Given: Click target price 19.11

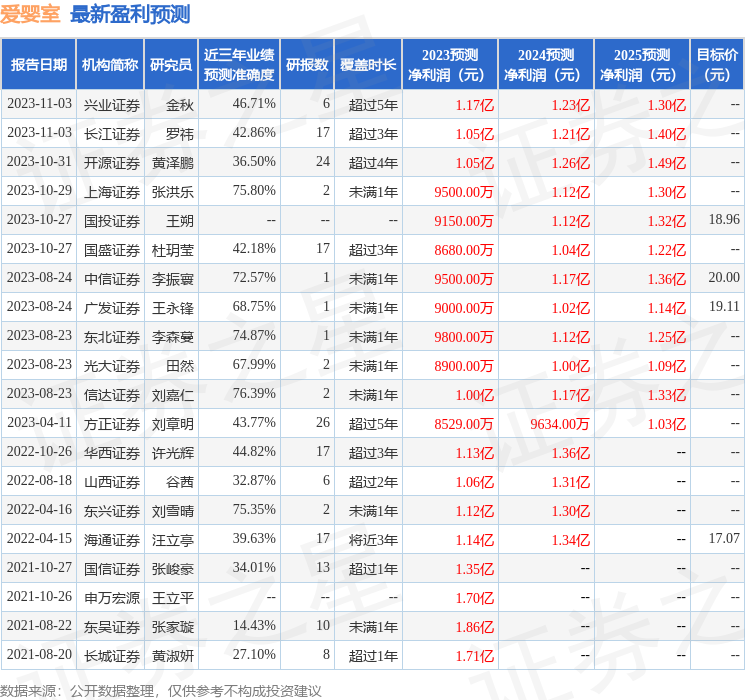Looking at the screenshot, I should (724, 306).
